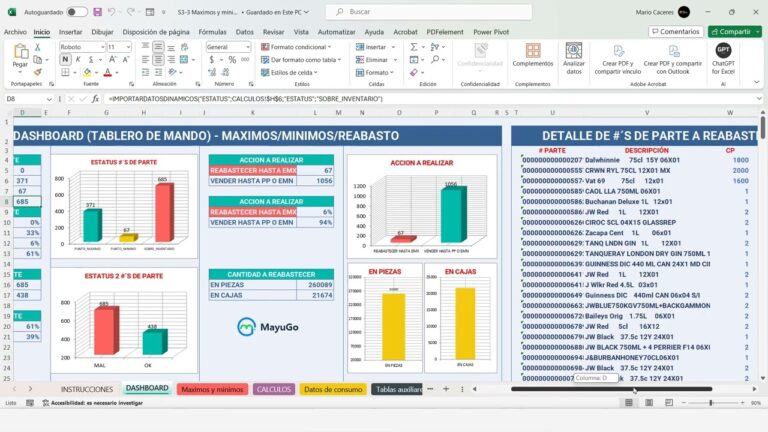Open the cell borders dropdown arrow
Screen dimensions: 768x432
tap(74, 72)
